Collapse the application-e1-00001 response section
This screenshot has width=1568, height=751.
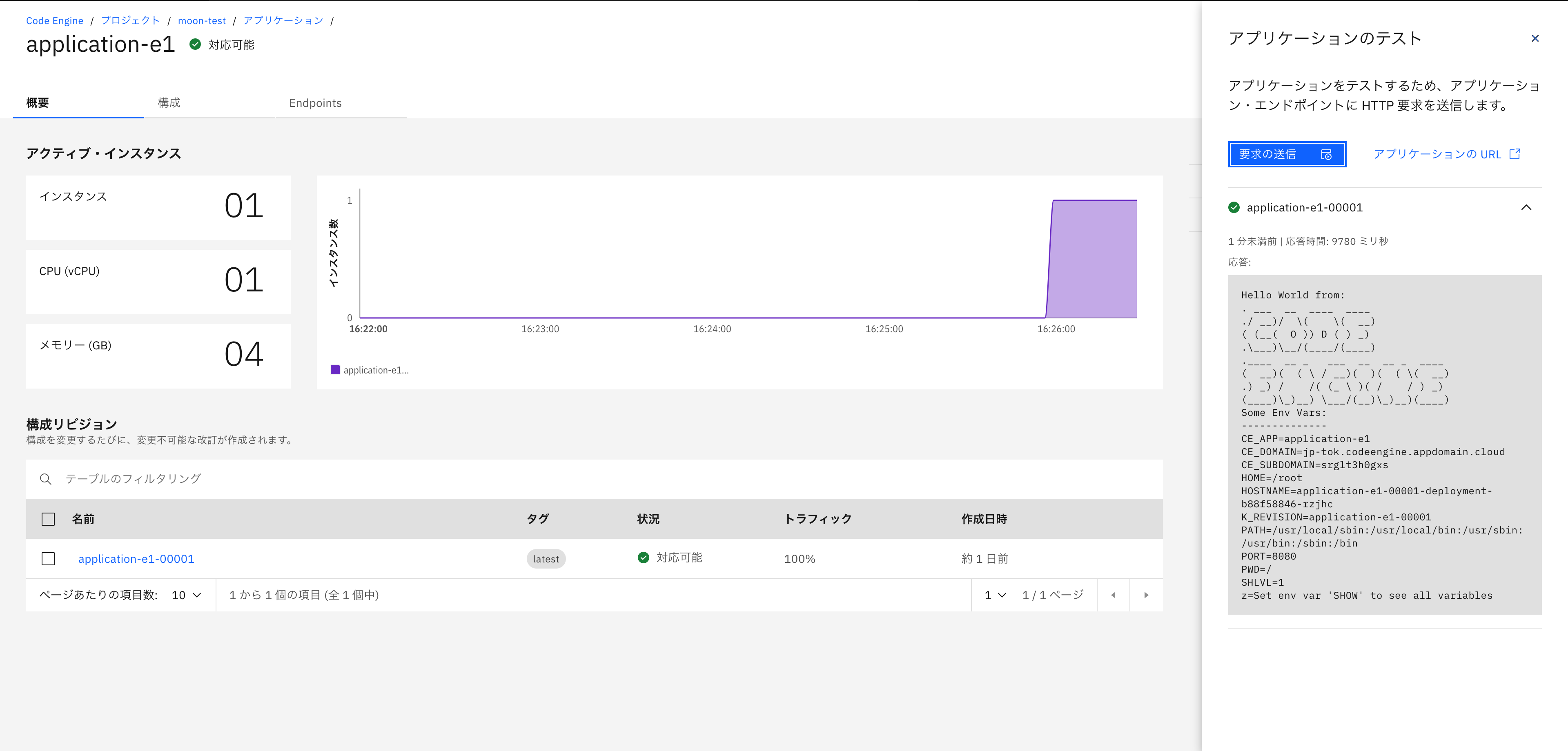(1526, 207)
